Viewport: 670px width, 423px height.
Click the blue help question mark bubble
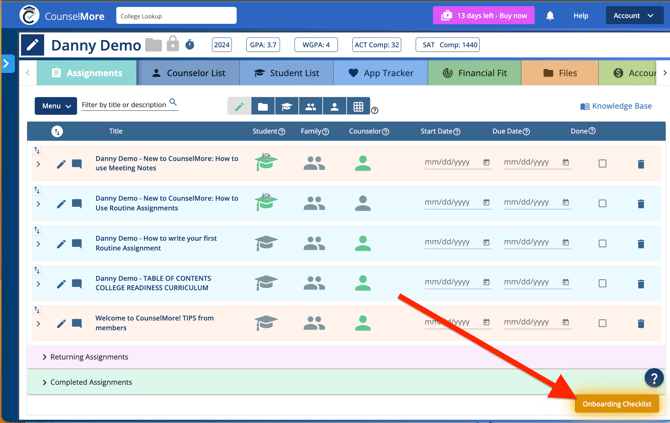click(x=653, y=378)
